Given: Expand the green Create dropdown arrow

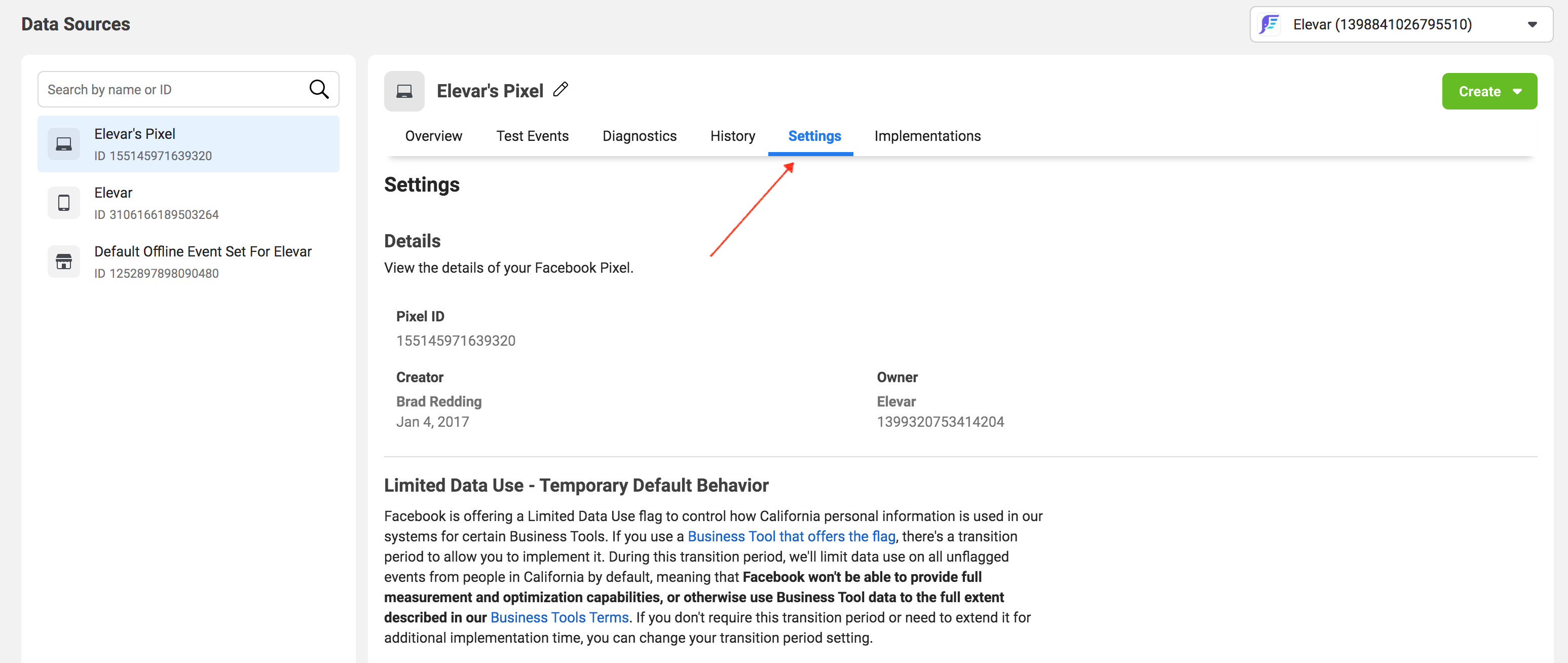Looking at the screenshot, I should click(x=1517, y=91).
